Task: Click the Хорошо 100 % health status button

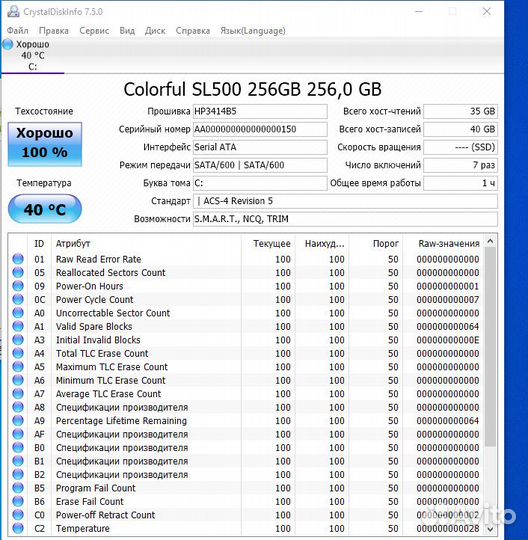Action: pos(45,144)
